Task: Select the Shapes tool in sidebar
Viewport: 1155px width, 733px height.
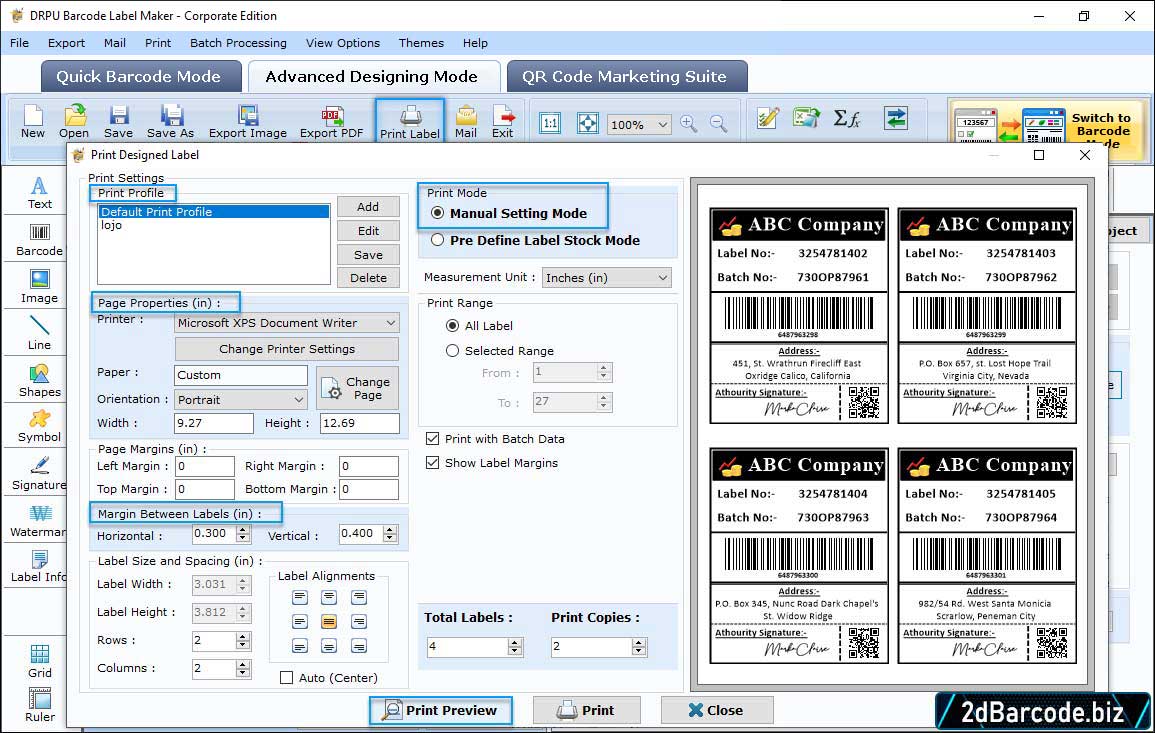Action: click(39, 380)
